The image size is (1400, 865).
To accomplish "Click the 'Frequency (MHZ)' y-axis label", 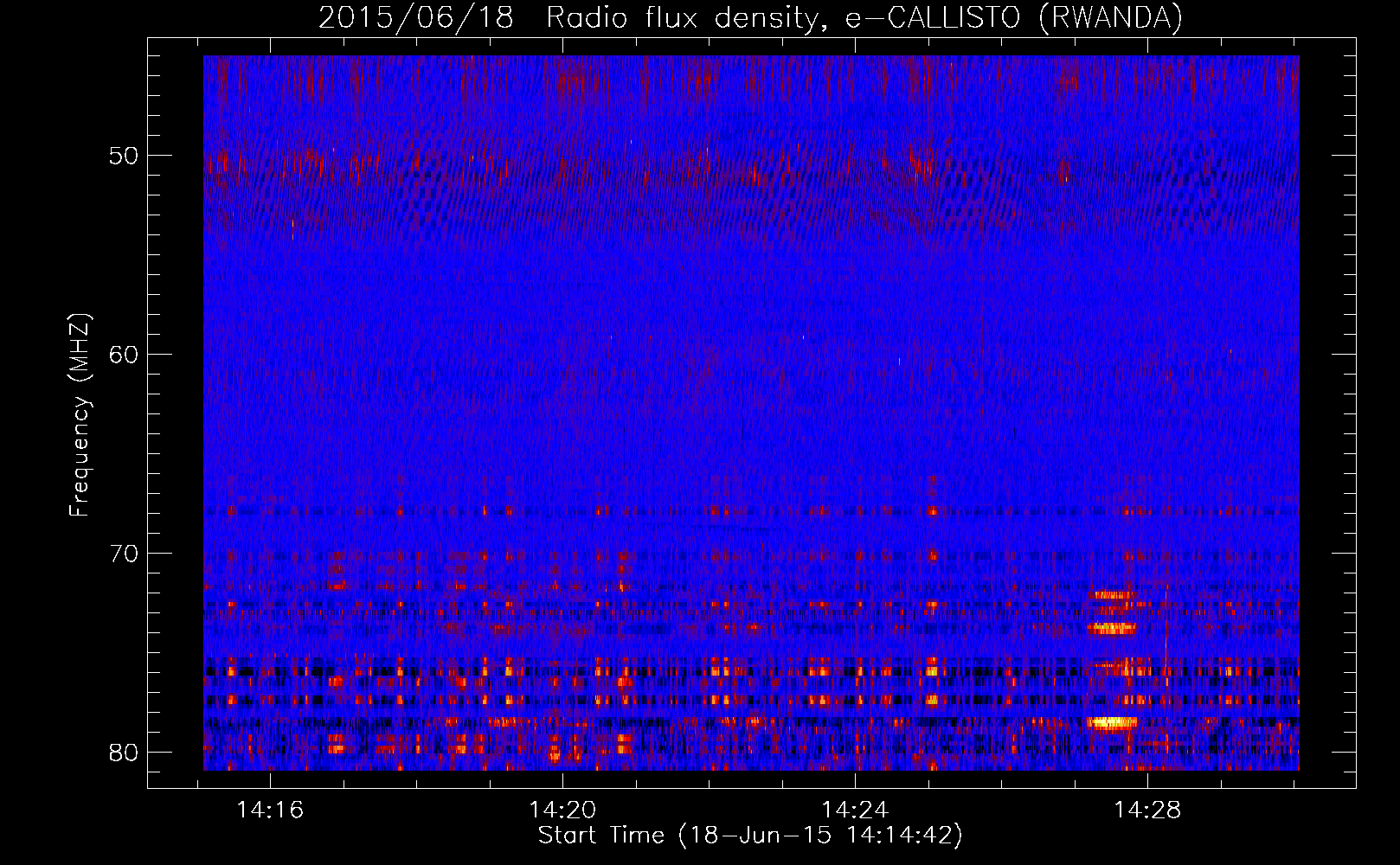I will point(80,415).
